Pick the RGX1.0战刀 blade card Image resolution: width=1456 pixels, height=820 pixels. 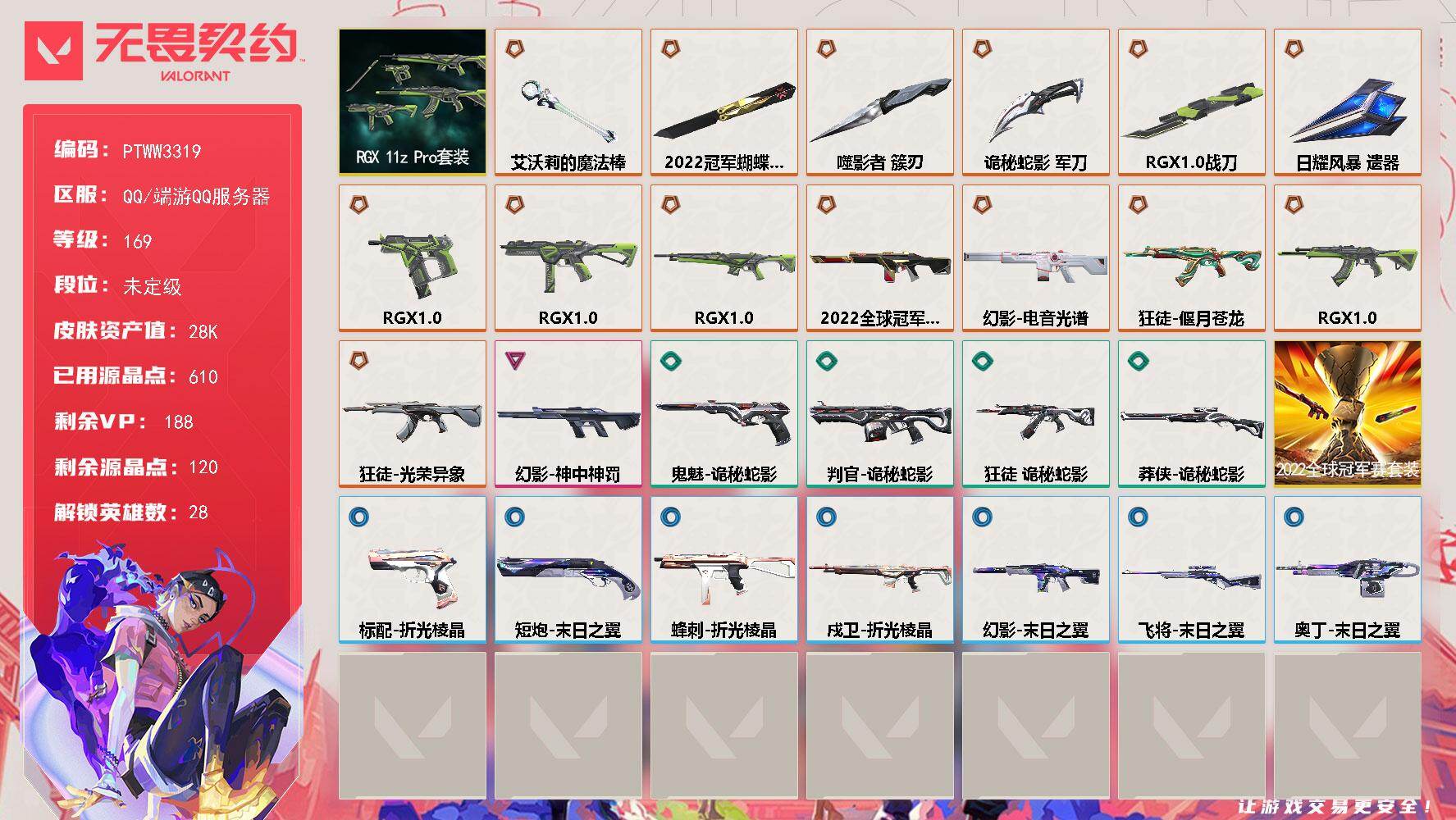point(1192,102)
